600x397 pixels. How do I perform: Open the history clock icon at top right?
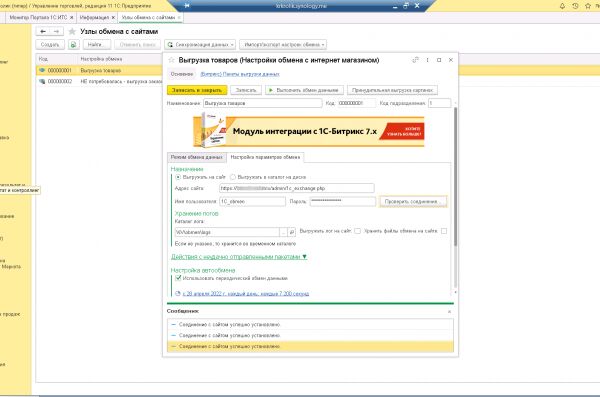tap(575, 6)
